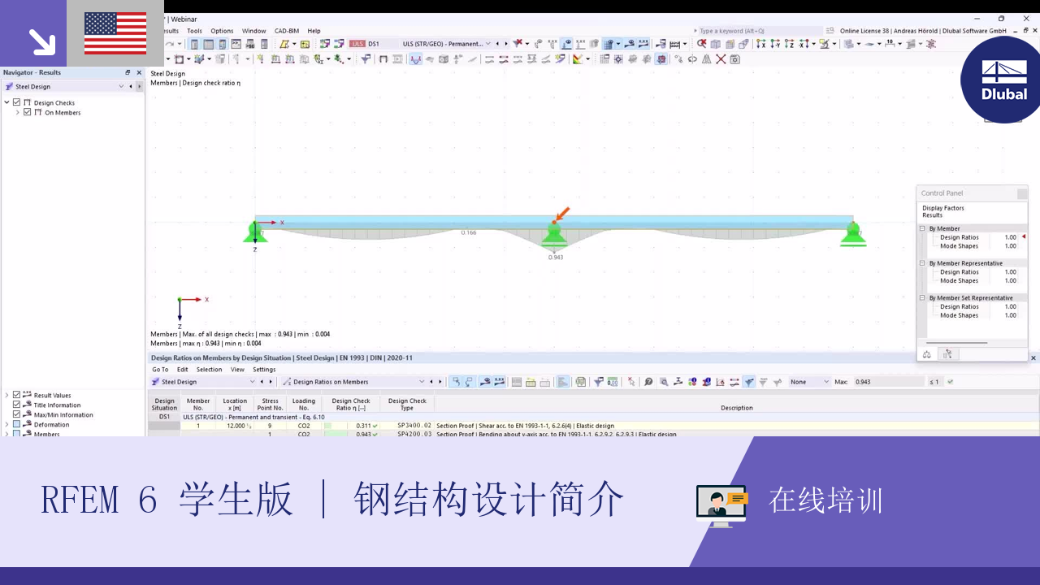This screenshot has width=1040, height=585.
Task: Open the Window menu
Action: point(253,31)
